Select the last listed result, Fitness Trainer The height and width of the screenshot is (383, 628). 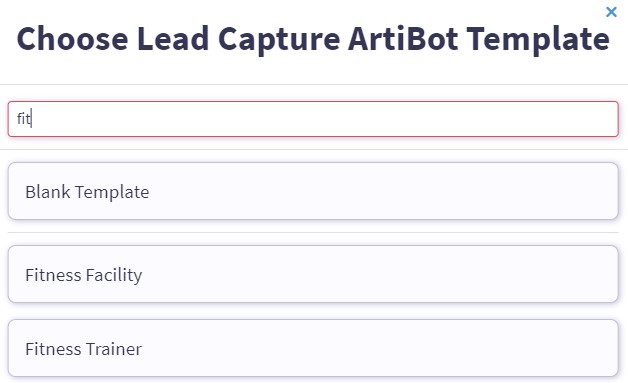click(313, 348)
